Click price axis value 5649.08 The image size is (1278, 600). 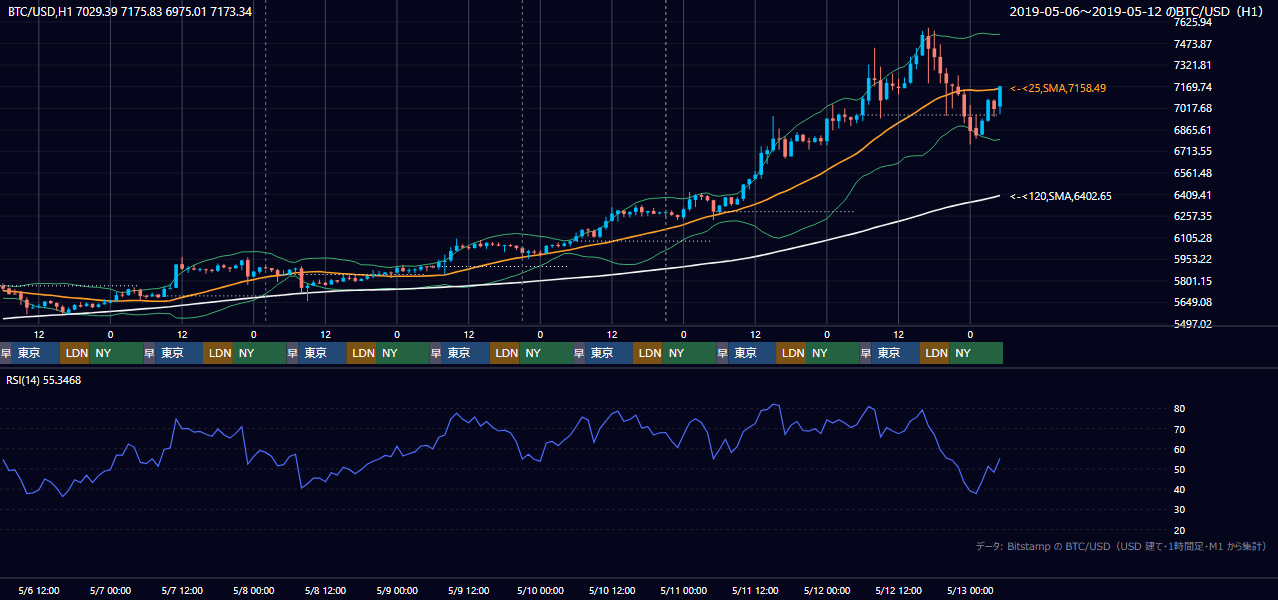[x=1193, y=302]
